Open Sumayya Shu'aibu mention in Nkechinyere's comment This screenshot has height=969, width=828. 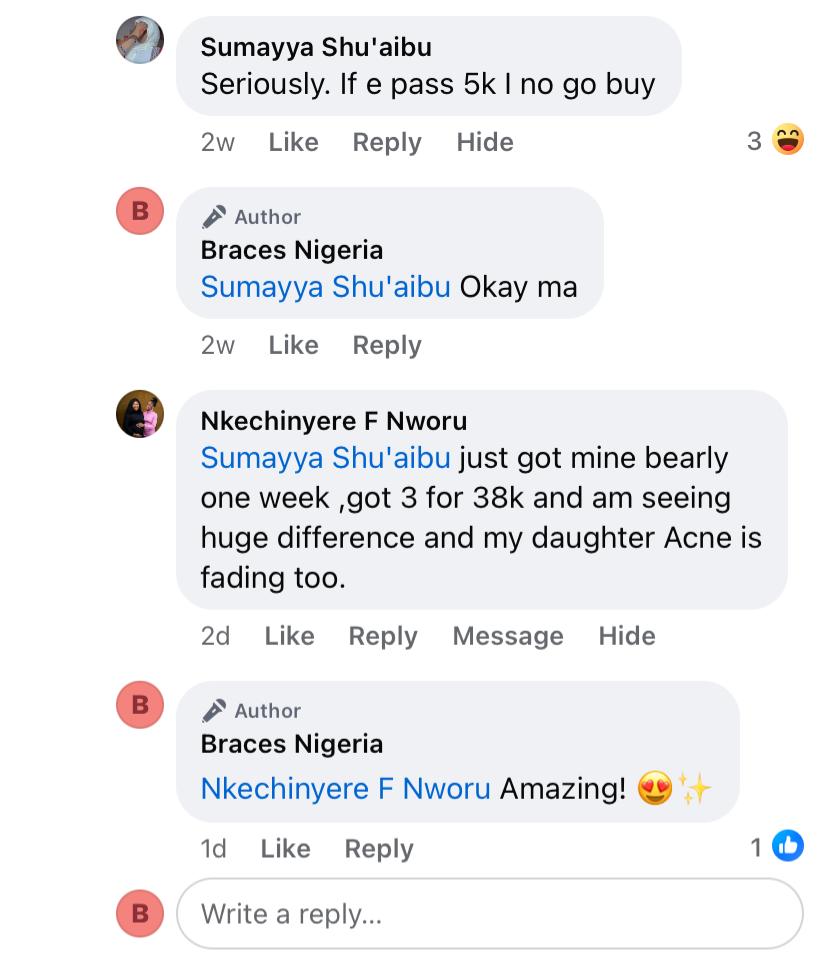tap(325, 458)
